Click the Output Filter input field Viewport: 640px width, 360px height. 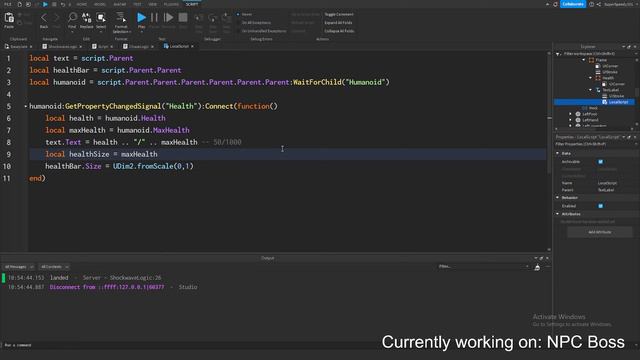click(483, 267)
